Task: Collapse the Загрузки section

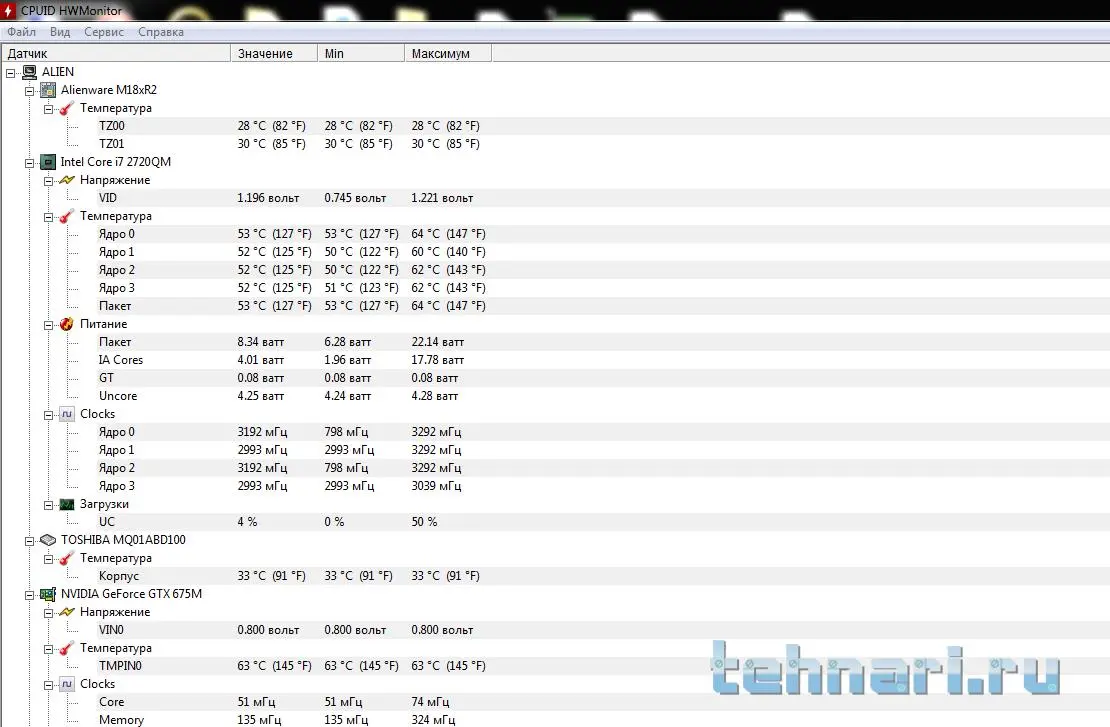Action: click(48, 505)
